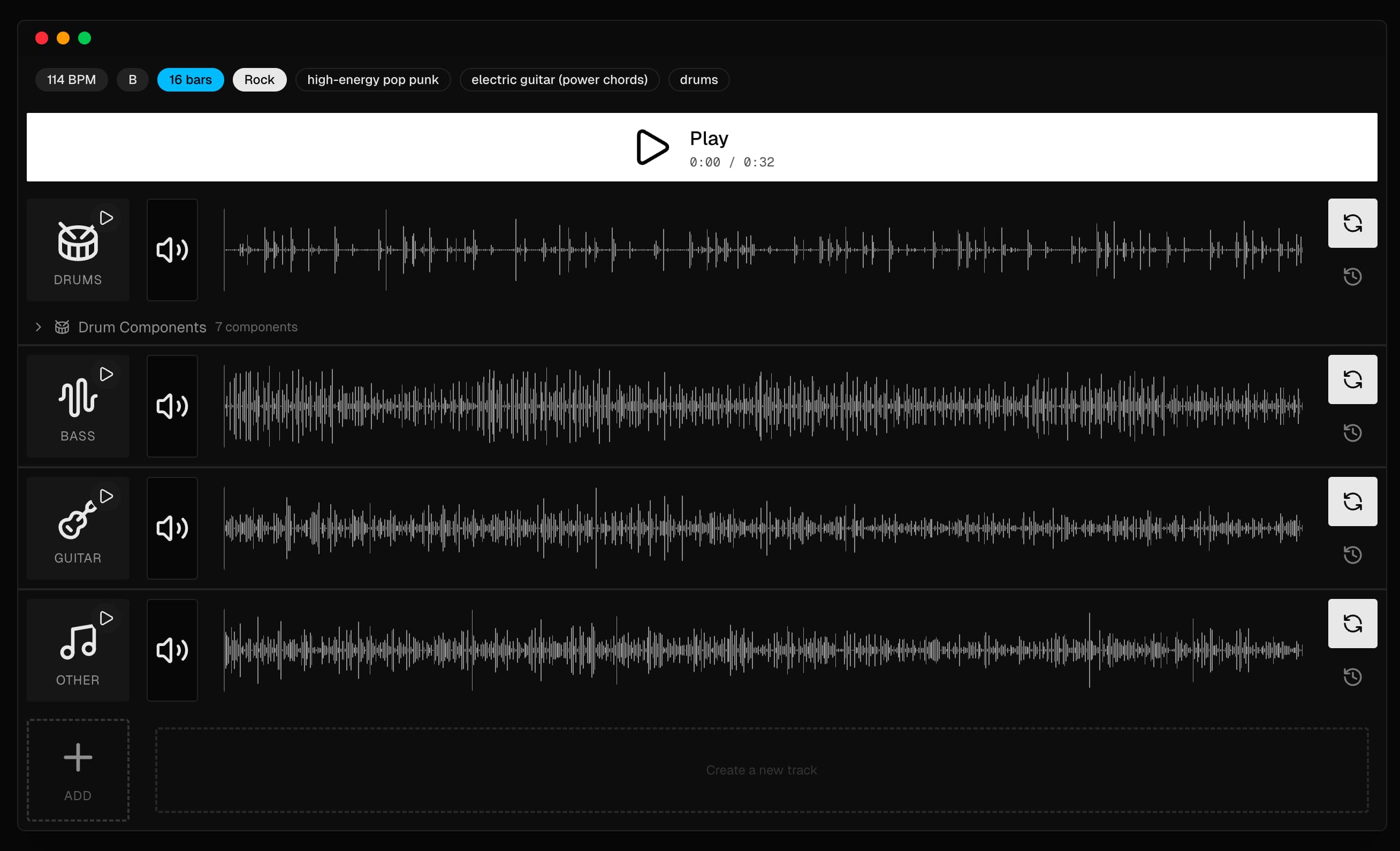Preview the Drums track with its small play icon
Screen dimensions: 1400x851
pos(106,218)
